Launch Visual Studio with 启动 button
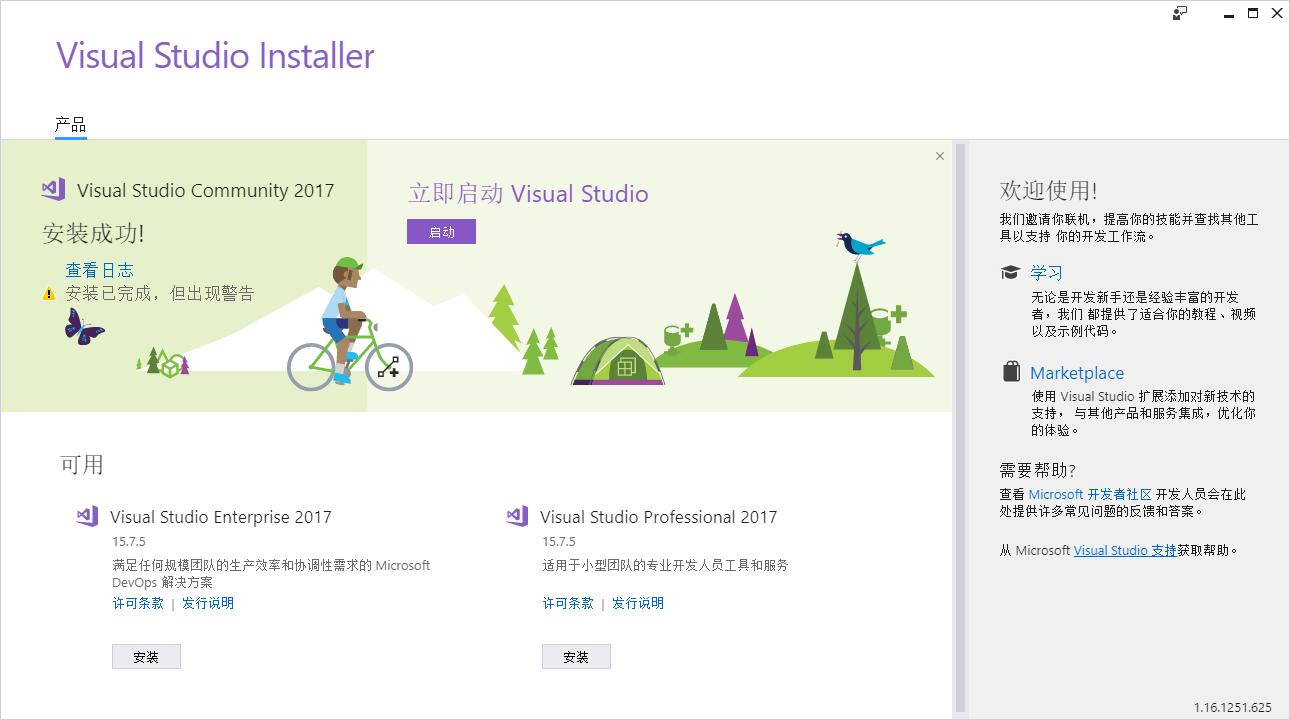The width and height of the screenshot is (1290, 720). (441, 232)
